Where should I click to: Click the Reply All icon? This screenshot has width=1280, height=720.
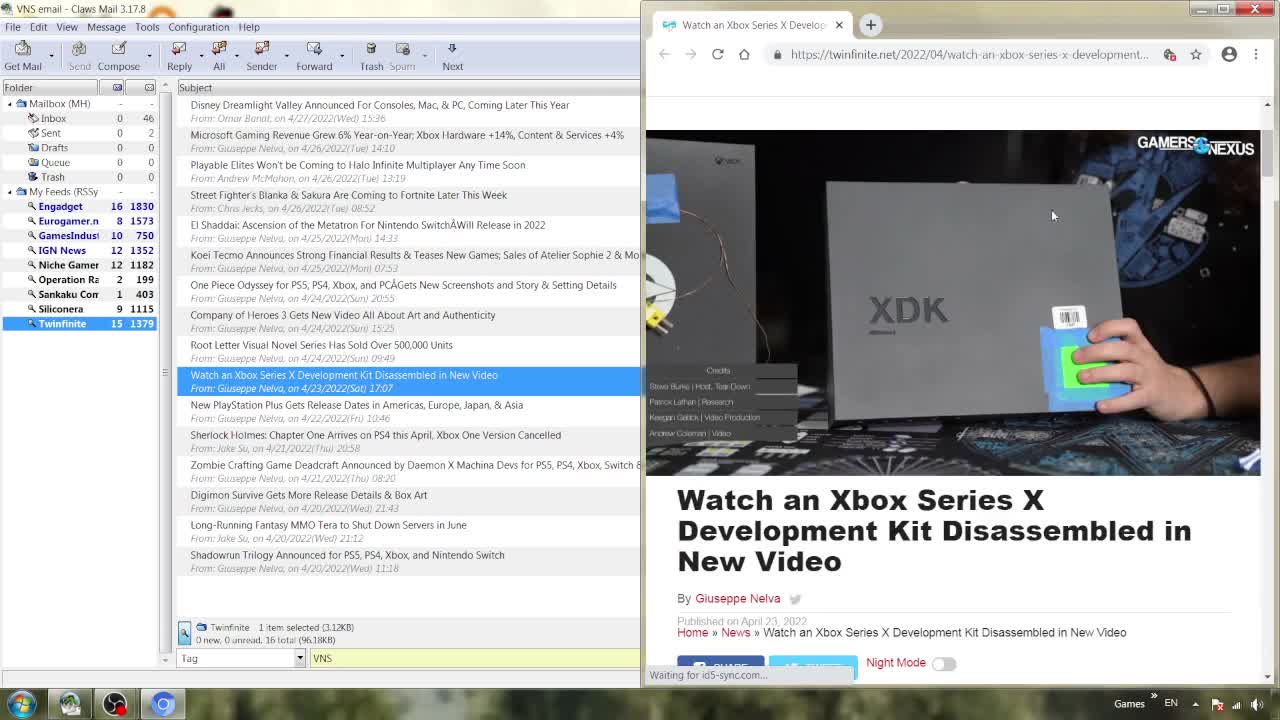219,56
